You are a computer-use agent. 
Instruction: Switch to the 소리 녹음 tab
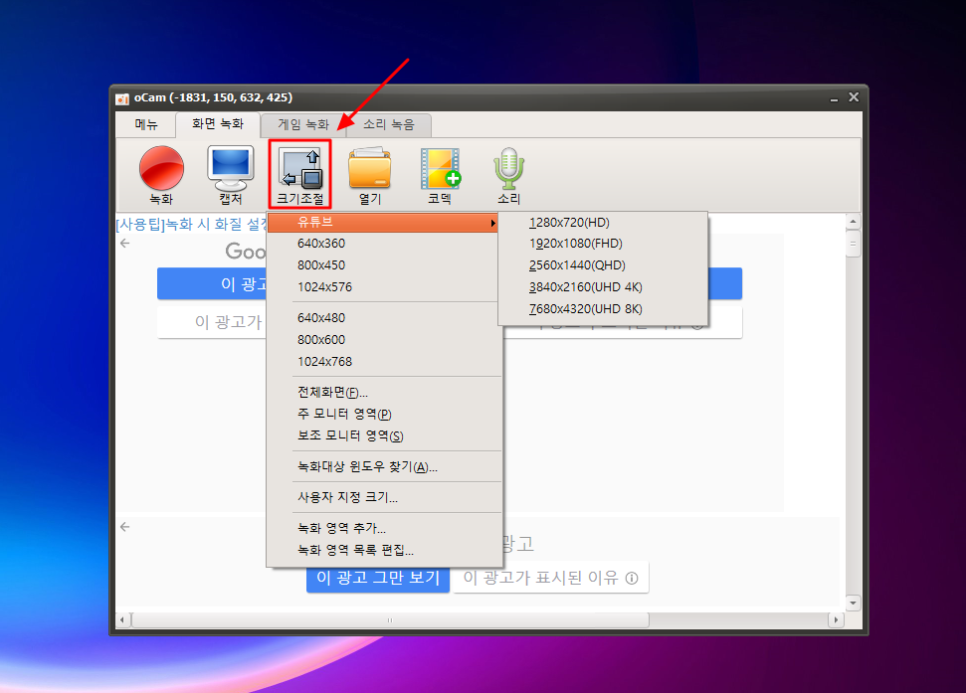[x=389, y=124]
